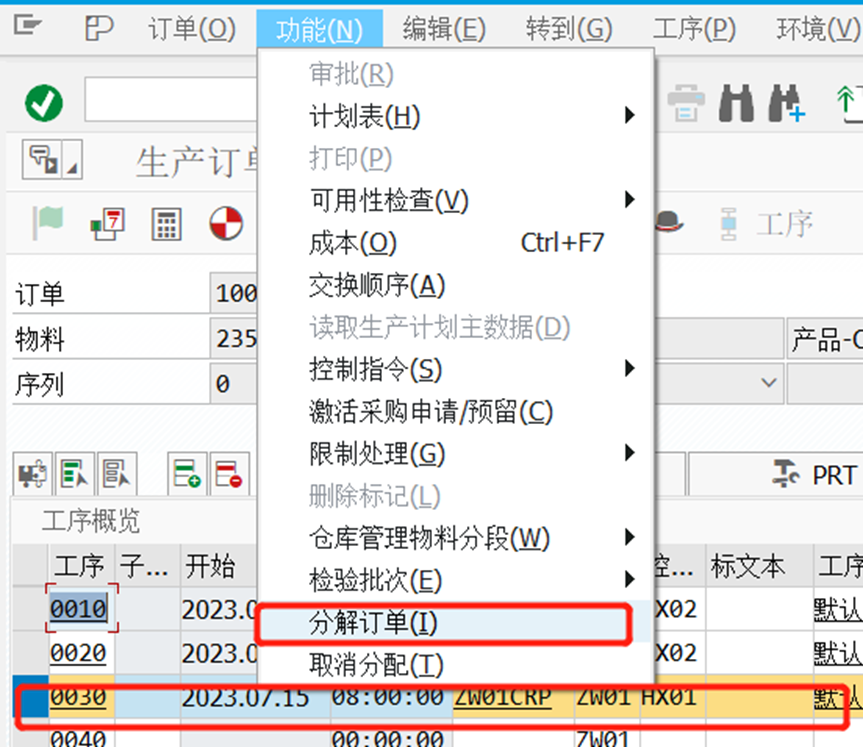Expand the 控制指令(S) submenu
This screenshot has height=747, width=863.
point(456,369)
